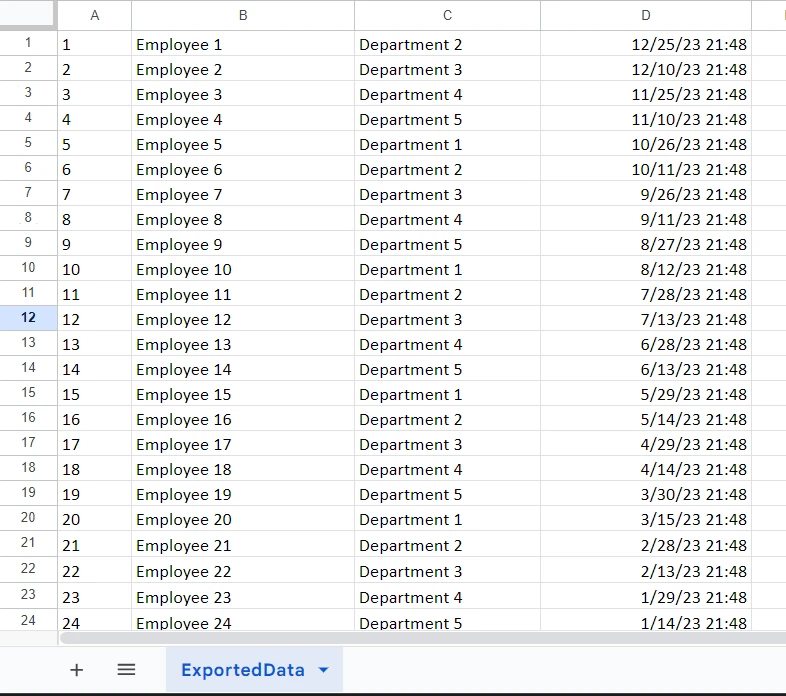Select column B header
The width and height of the screenshot is (786, 696).
[x=242, y=15]
